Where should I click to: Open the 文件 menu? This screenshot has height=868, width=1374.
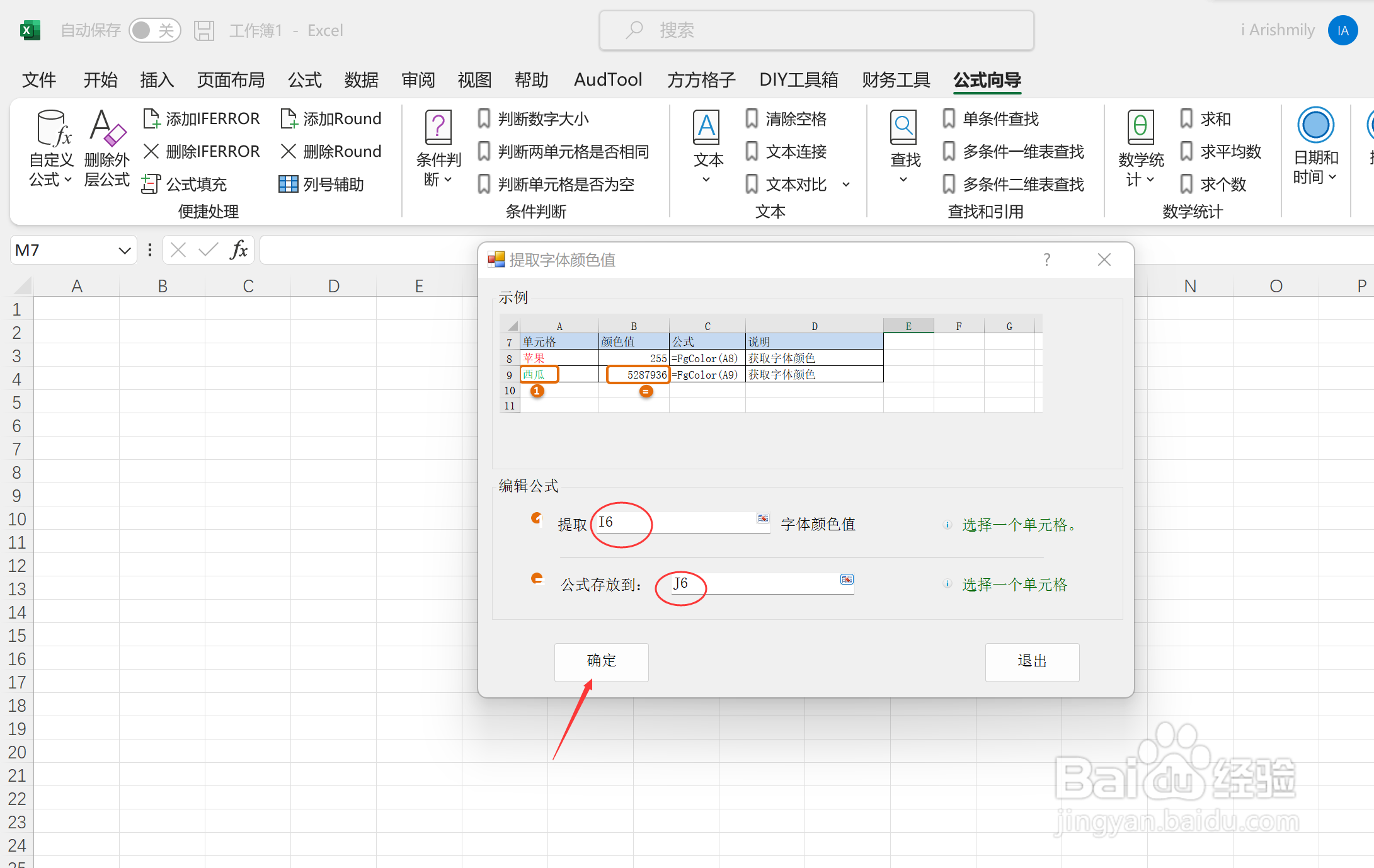point(39,80)
